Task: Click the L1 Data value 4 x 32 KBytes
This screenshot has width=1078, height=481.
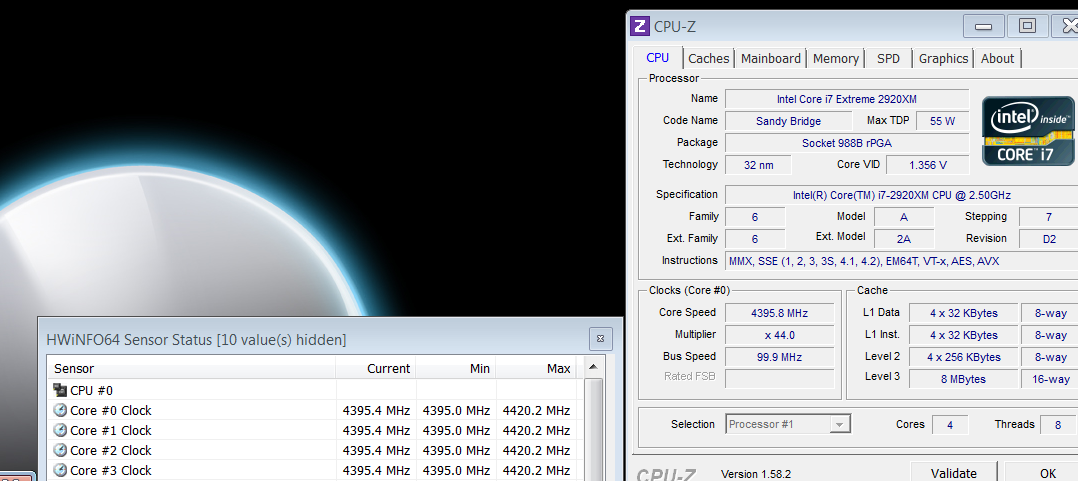Action: (x=963, y=313)
